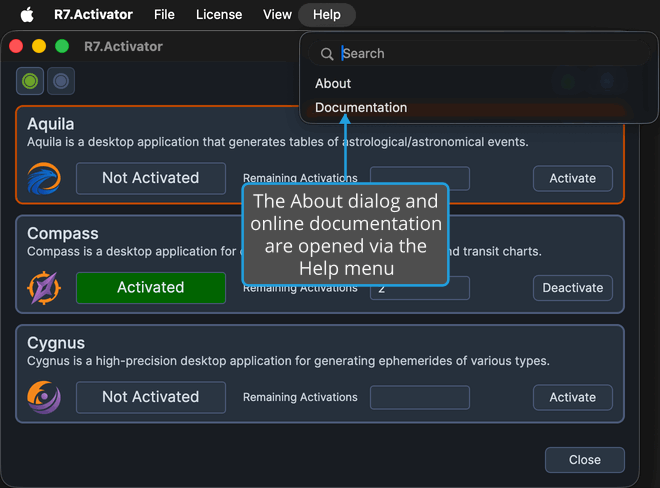This screenshot has height=488, width=660.
Task: Click Compass's green Activated status box
Action: click(x=151, y=288)
